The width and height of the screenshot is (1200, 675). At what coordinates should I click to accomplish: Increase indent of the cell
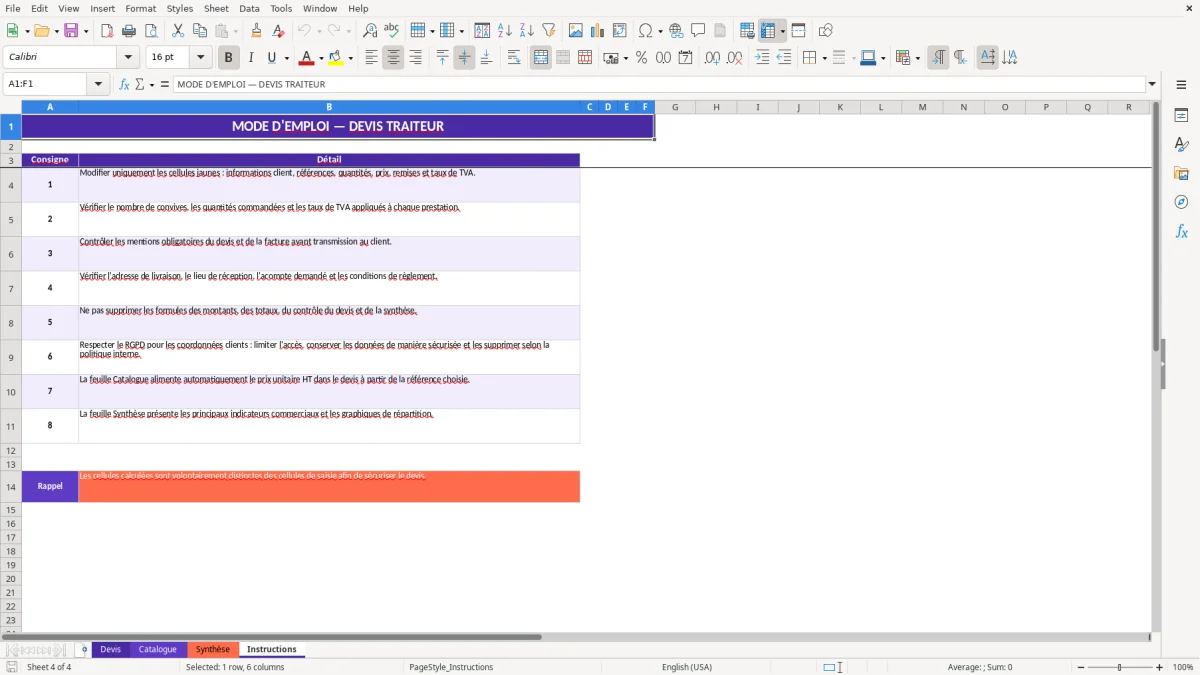pyautogui.click(x=762, y=58)
